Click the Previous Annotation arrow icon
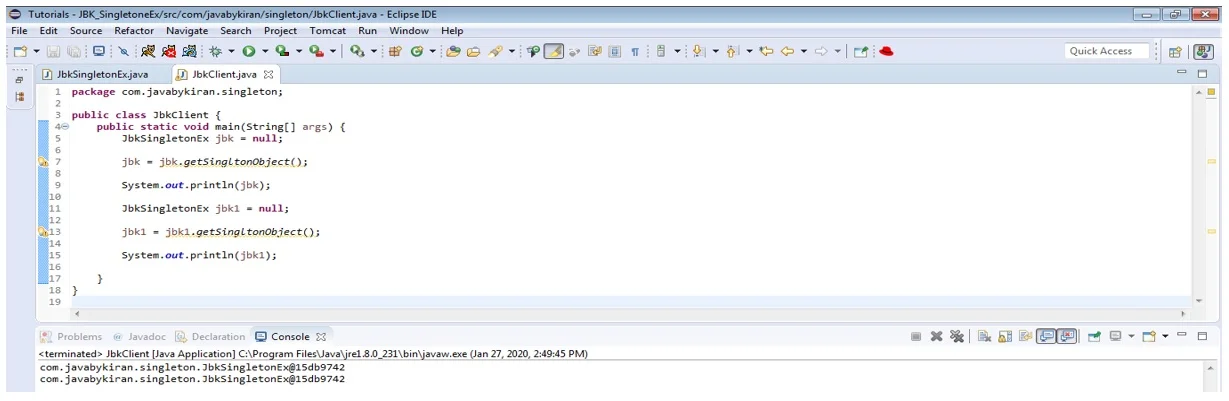The height and width of the screenshot is (401, 1229). click(x=731, y=51)
